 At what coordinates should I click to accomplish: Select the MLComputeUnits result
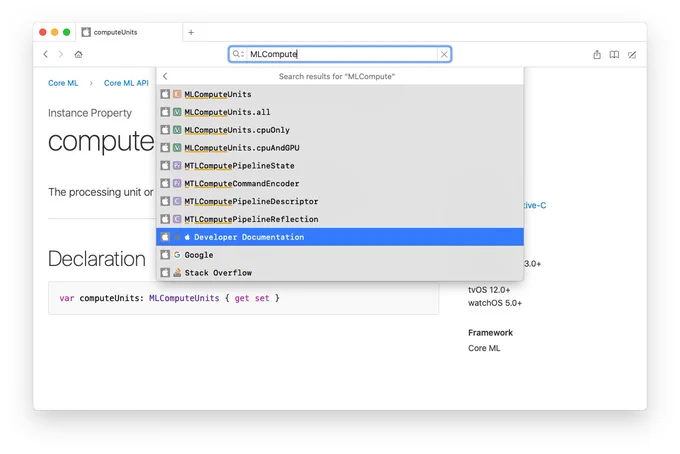tap(340, 94)
